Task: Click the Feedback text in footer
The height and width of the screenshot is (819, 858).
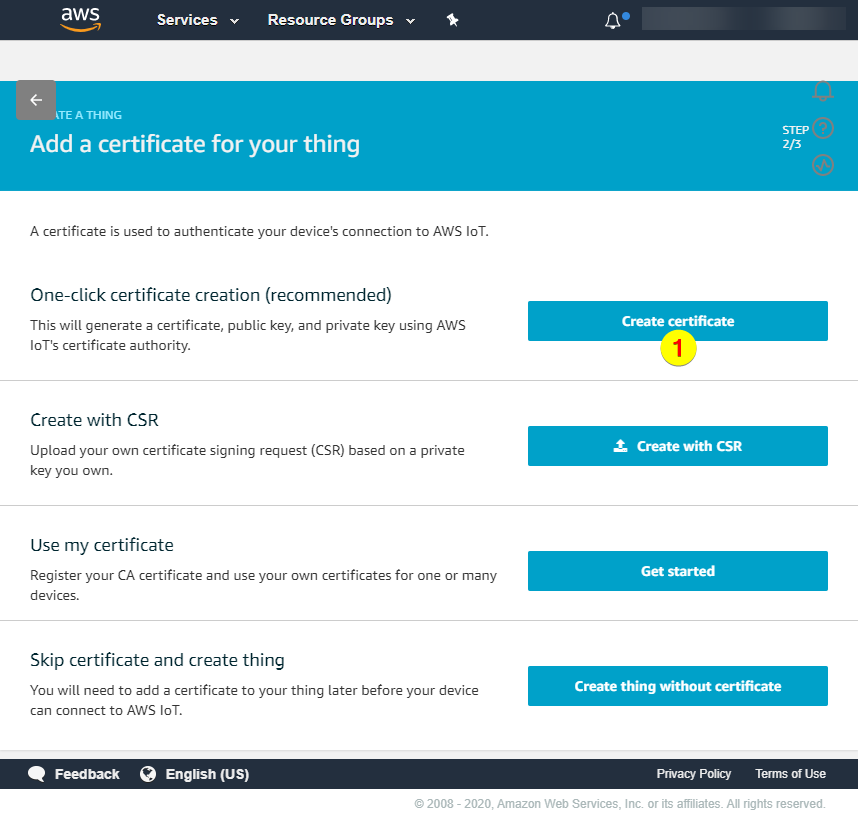Action: click(x=87, y=774)
